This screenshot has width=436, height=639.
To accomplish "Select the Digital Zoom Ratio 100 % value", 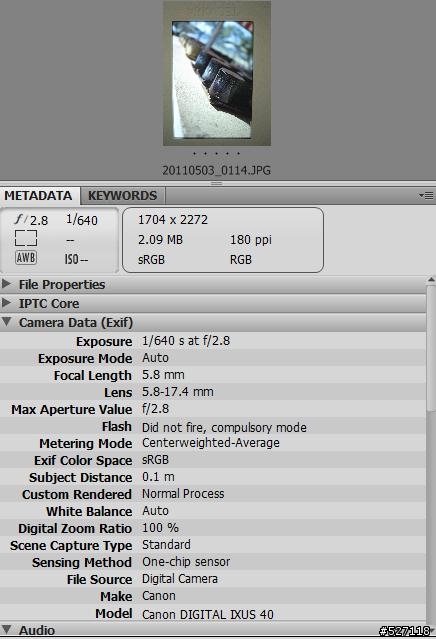I will pos(160,528).
